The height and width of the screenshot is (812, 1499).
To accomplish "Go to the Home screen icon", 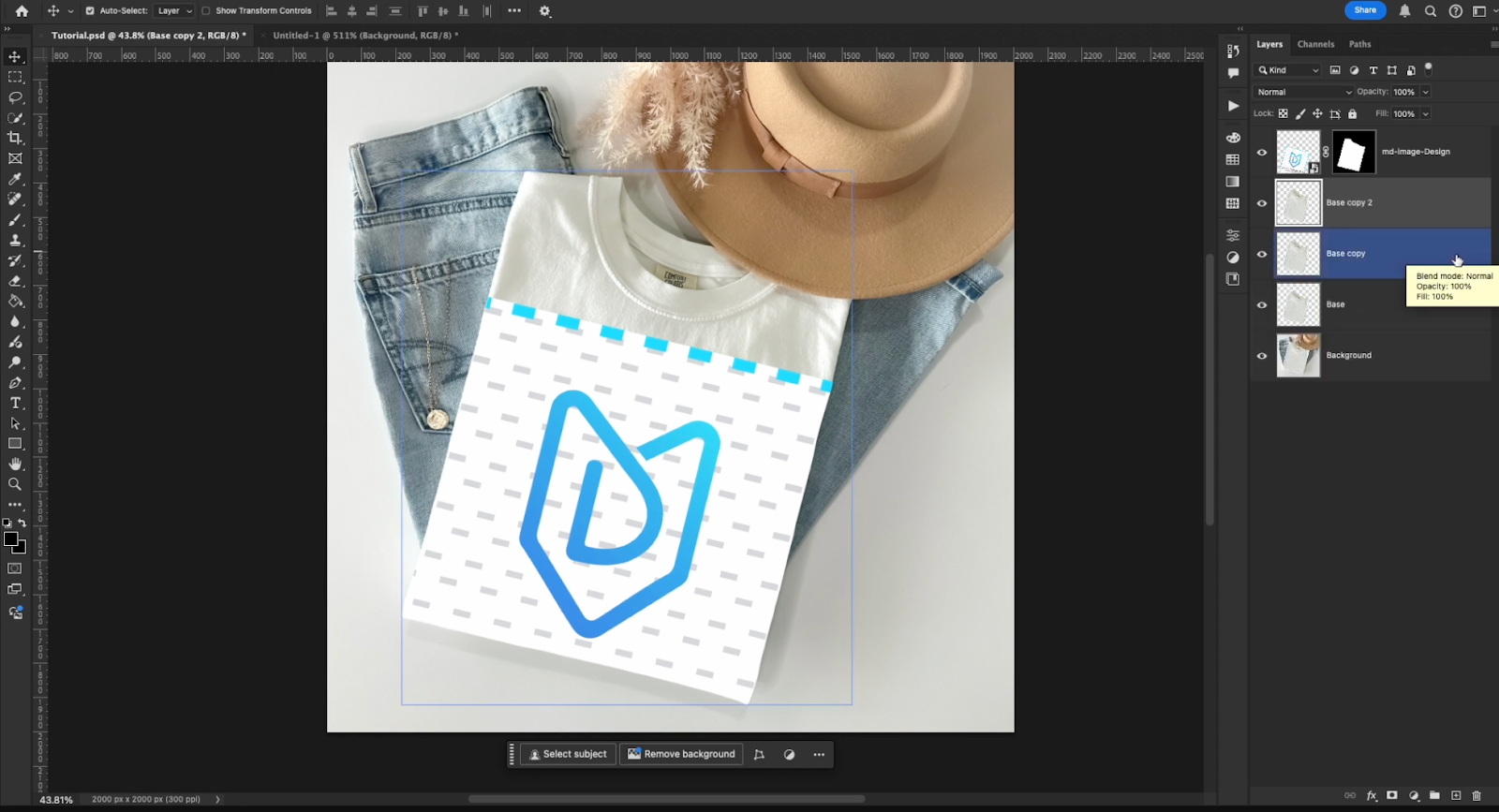I will point(22,11).
